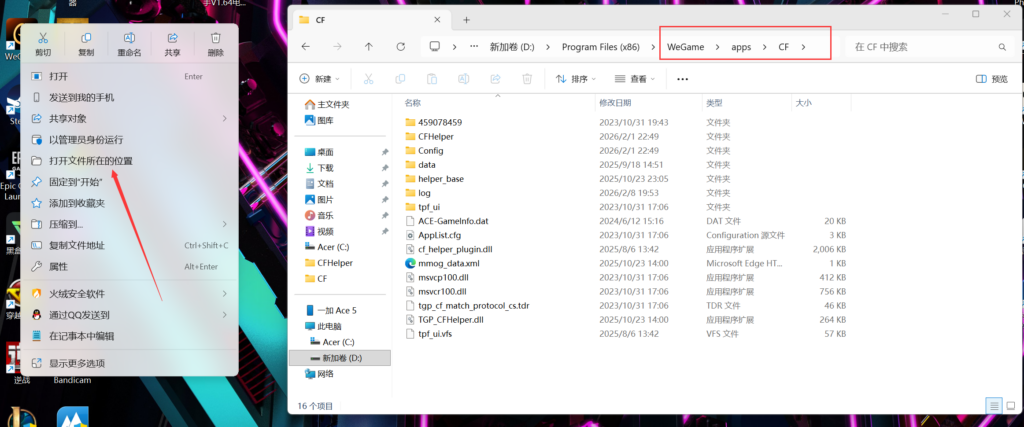Select 主文件夹 in the navigation pane
This screenshot has height=427, width=1024.
click(x=327, y=104)
